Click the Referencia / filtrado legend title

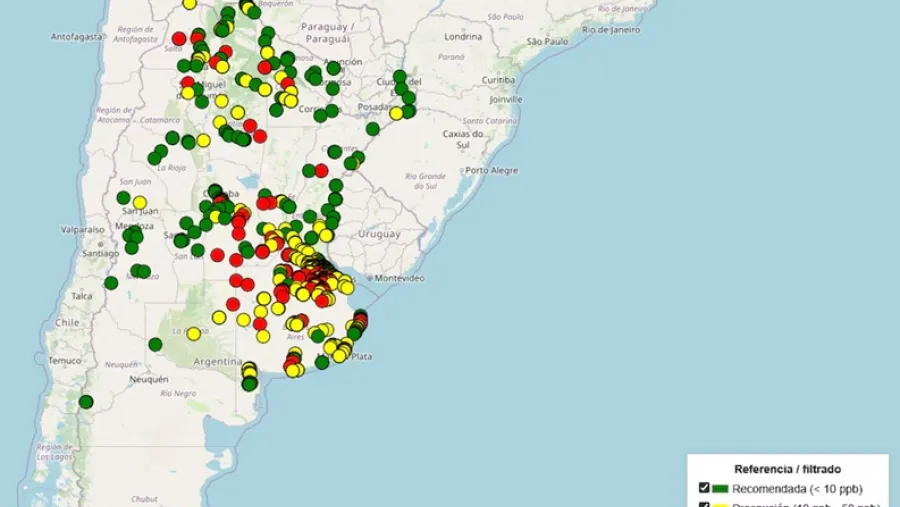click(787, 468)
